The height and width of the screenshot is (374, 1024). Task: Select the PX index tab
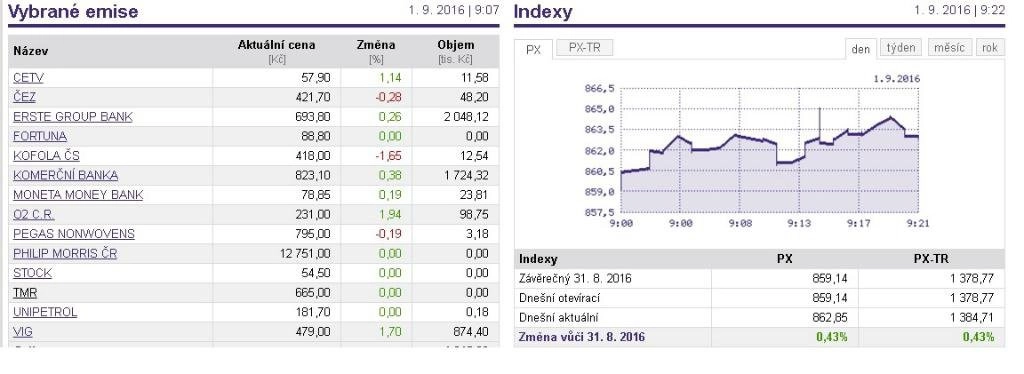[x=534, y=50]
